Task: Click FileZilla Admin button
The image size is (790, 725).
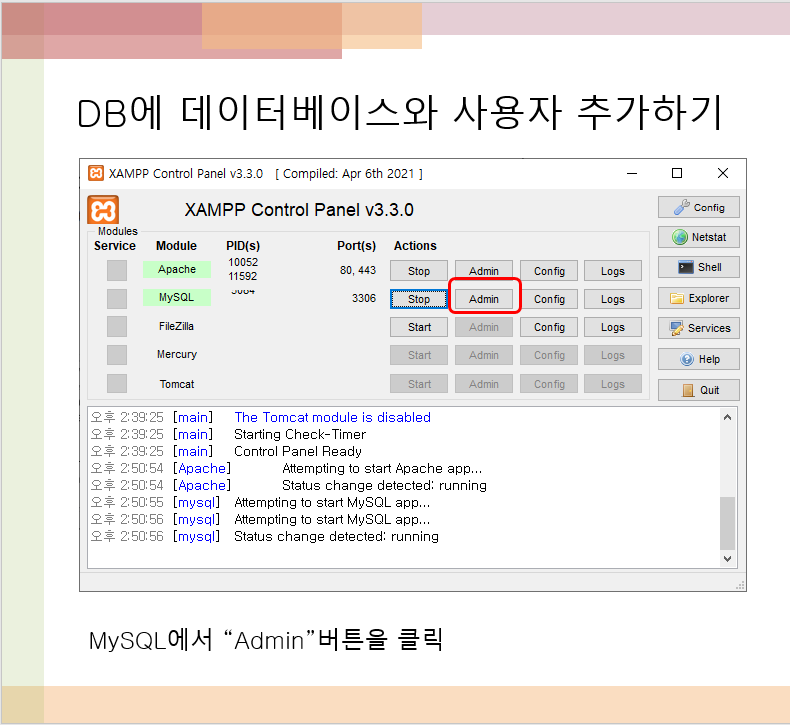Action: coord(484,327)
